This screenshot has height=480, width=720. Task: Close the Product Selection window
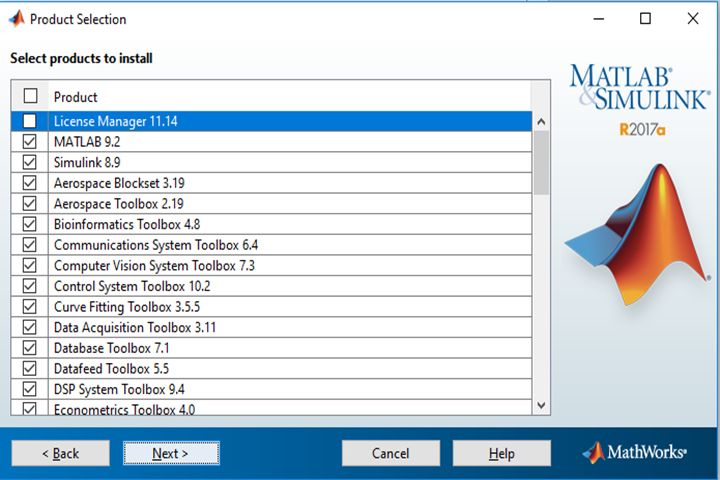point(693,19)
